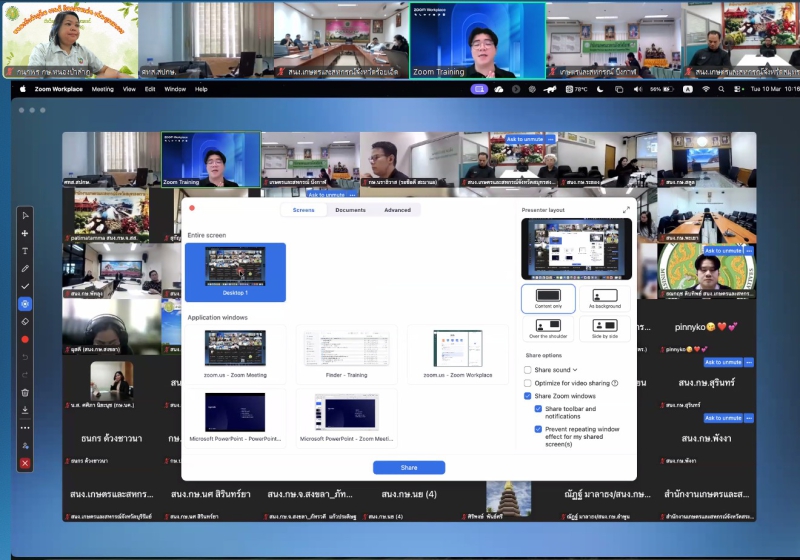Image resolution: width=800 pixels, height=560 pixels.
Task: Switch to the Documents tab
Action: 350,210
